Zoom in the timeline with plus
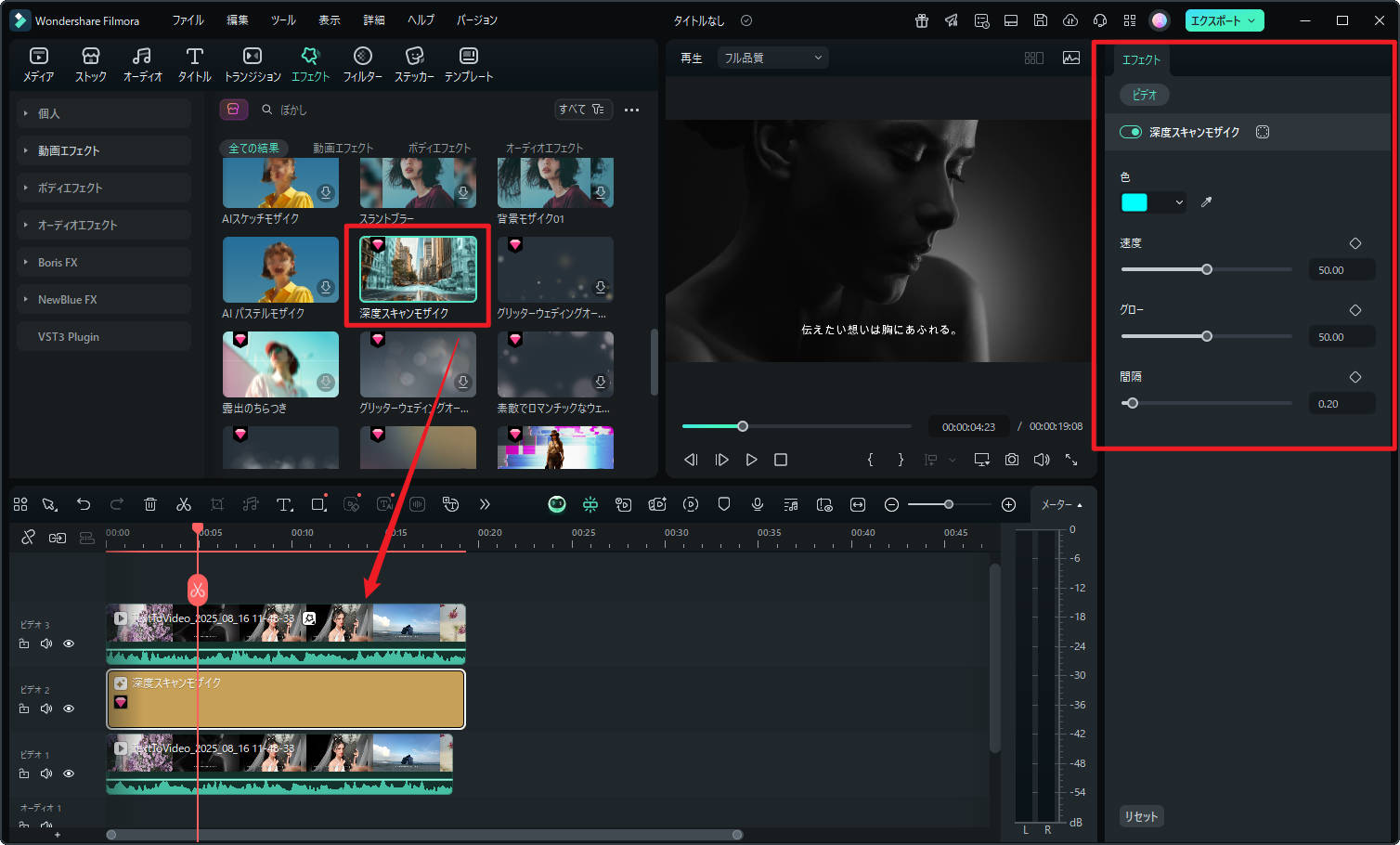This screenshot has height=845, width=1400. (x=1009, y=504)
